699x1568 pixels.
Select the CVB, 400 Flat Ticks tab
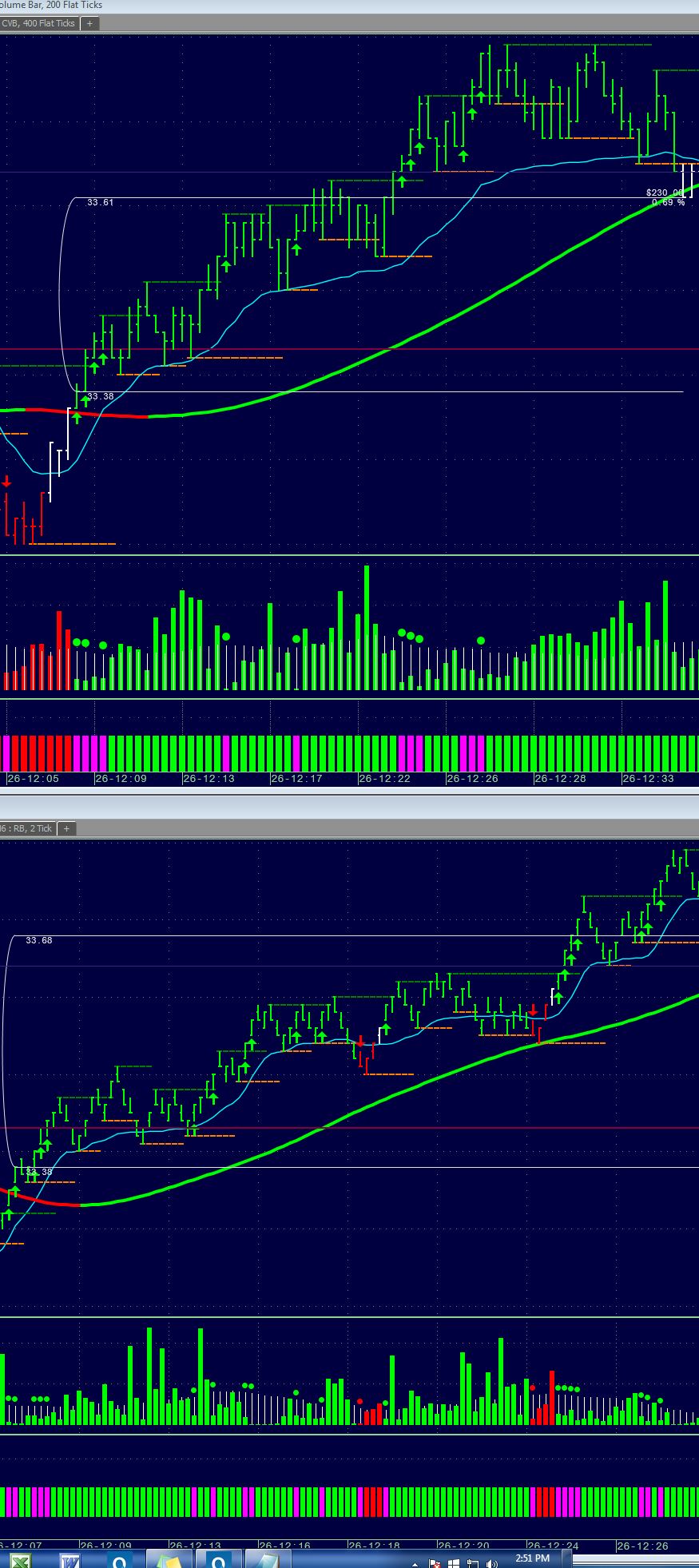point(38,23)
